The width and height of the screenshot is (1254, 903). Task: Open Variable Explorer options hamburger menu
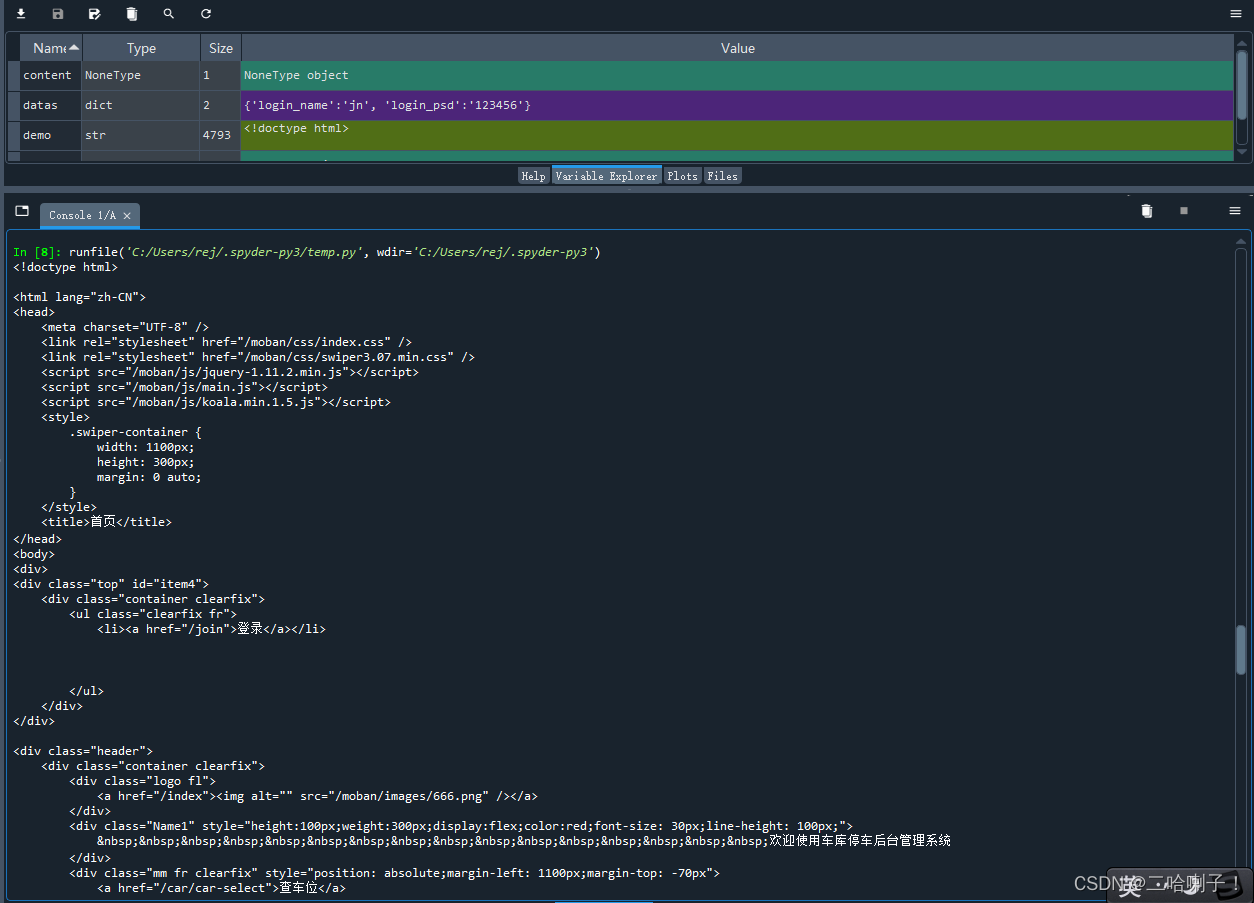point(1235,14)
